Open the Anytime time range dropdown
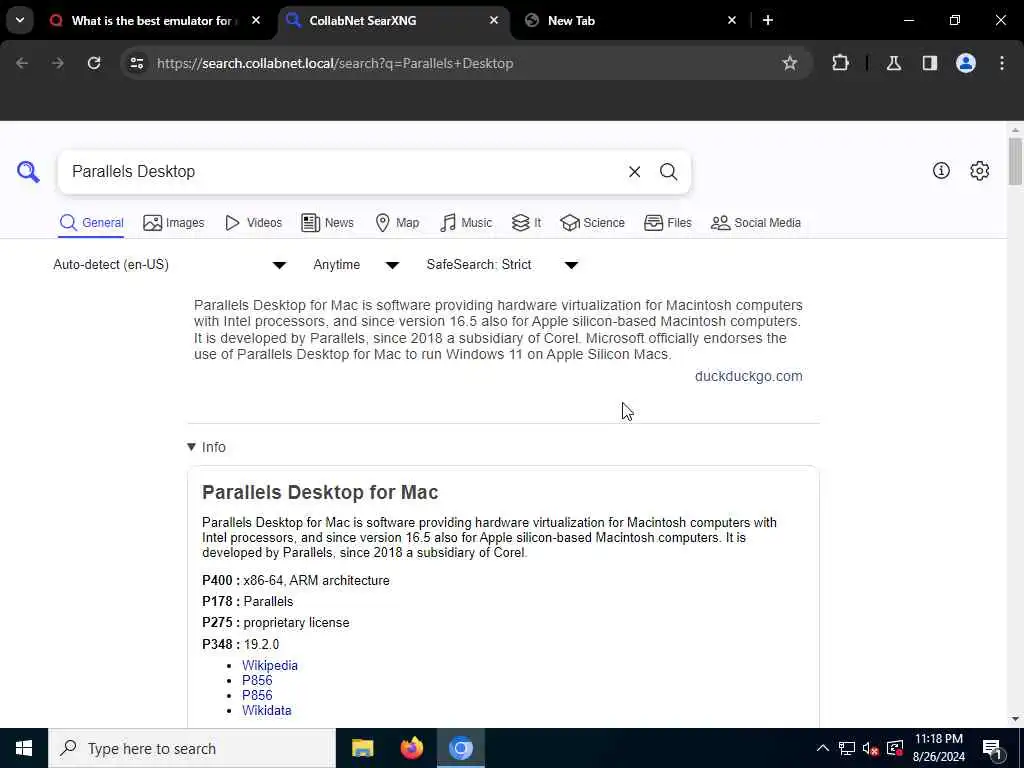 coord(356,264)
